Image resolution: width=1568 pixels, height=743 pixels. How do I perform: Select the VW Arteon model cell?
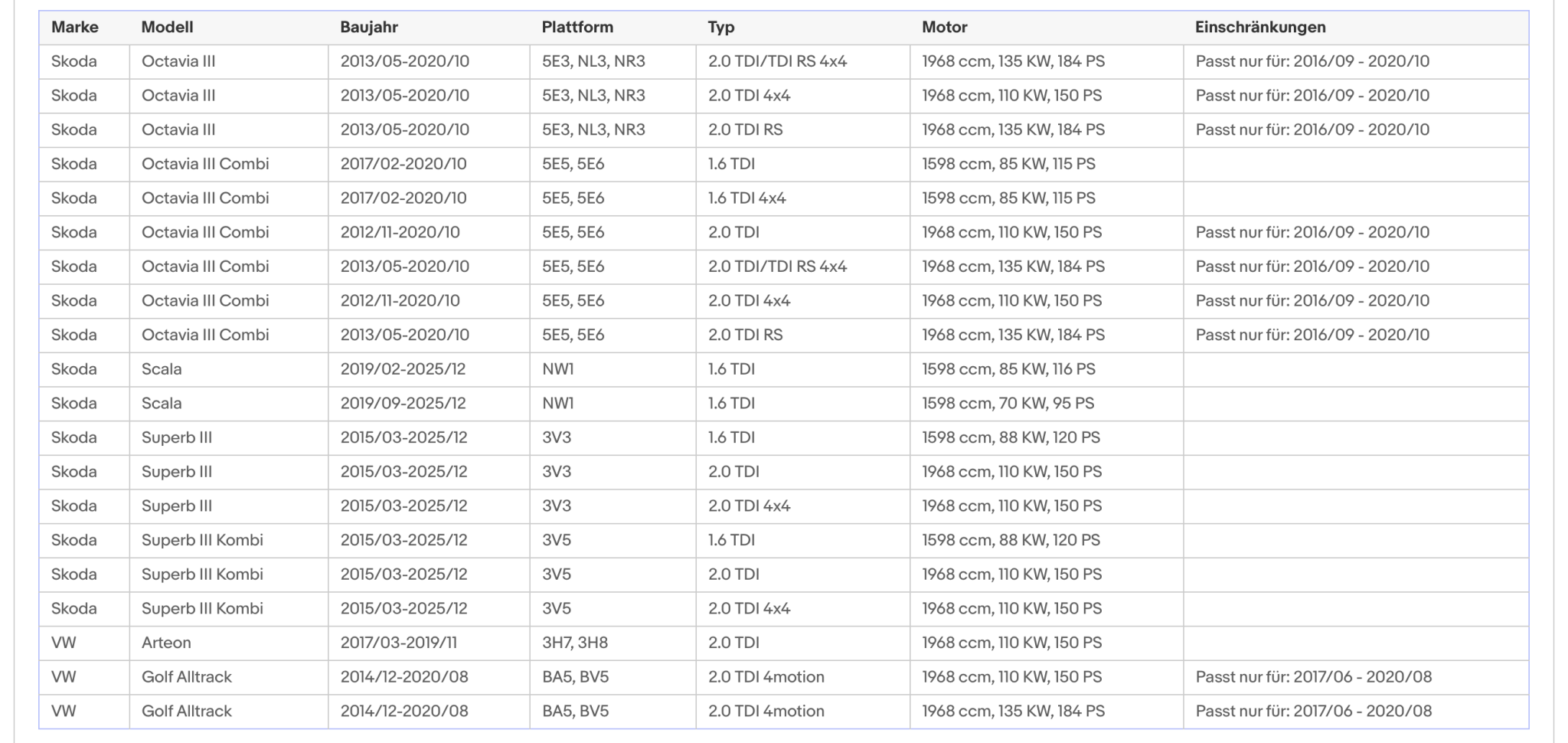[x=229, y=643]
